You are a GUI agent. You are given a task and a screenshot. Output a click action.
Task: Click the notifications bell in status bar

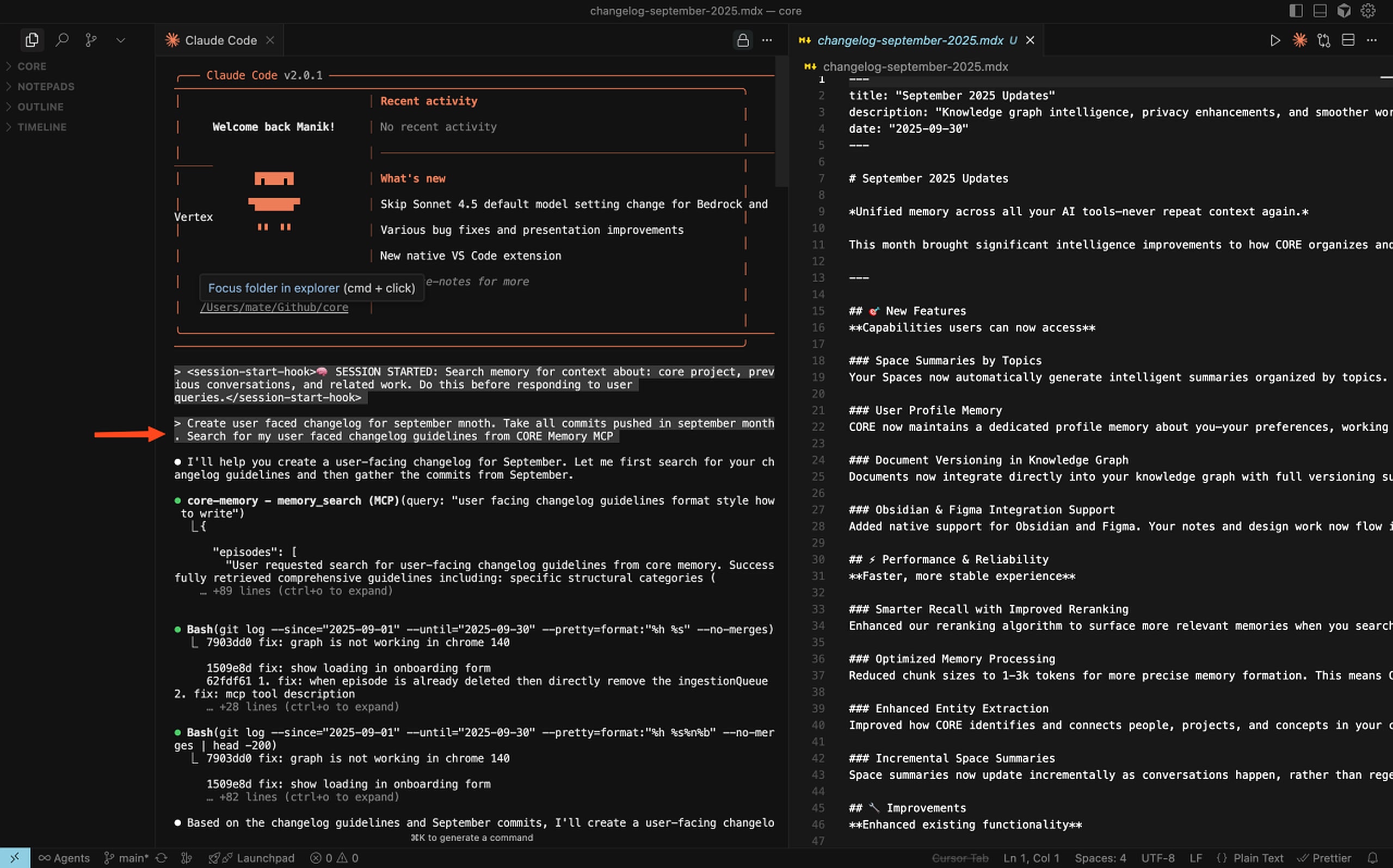[x=1372, y=858]
